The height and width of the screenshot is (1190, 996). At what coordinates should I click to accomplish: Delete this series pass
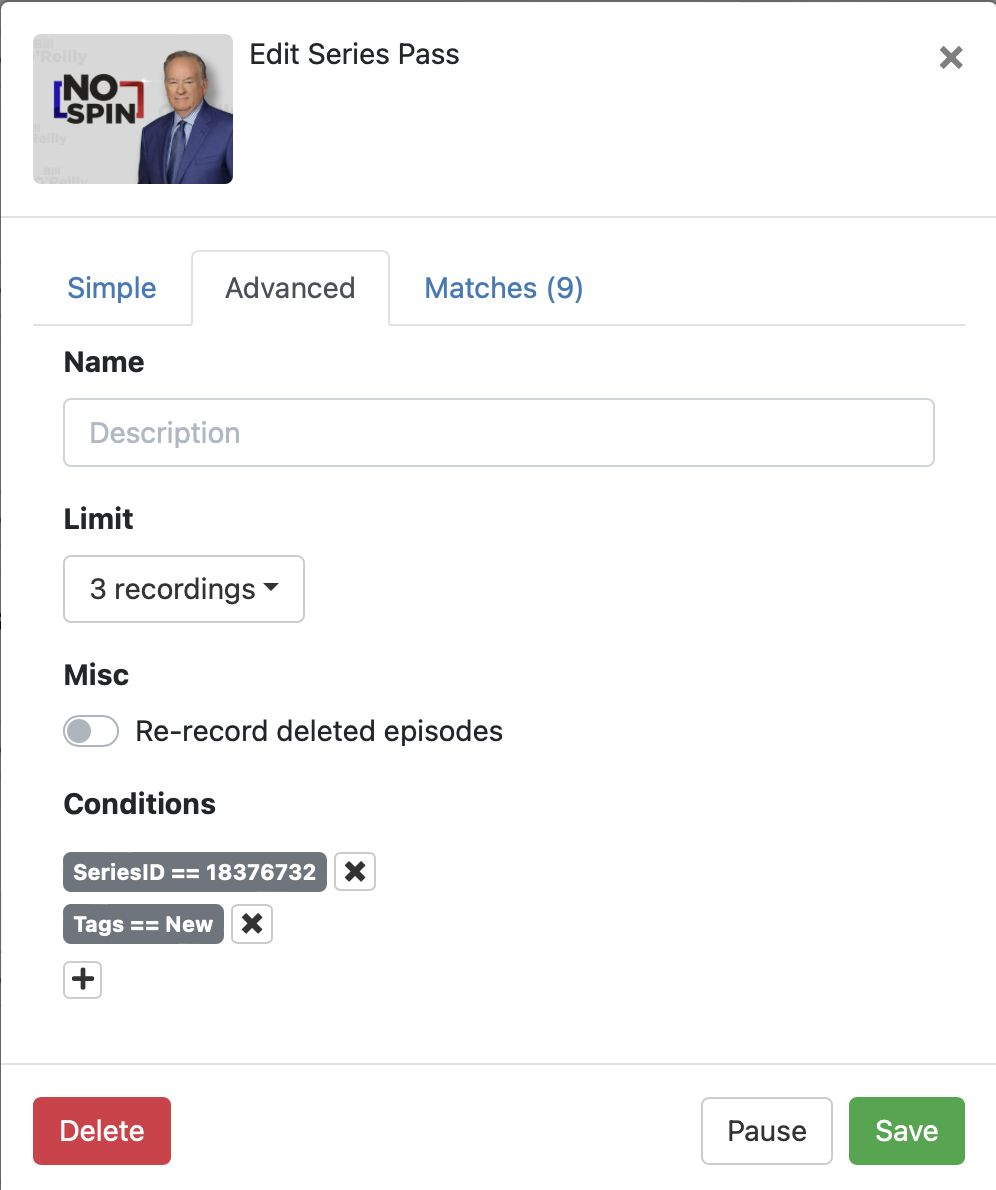point(102,1131)
